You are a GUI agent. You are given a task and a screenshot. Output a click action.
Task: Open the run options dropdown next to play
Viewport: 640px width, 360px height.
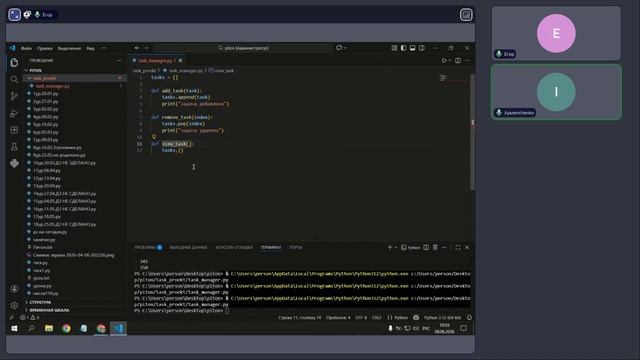(450, 60)
